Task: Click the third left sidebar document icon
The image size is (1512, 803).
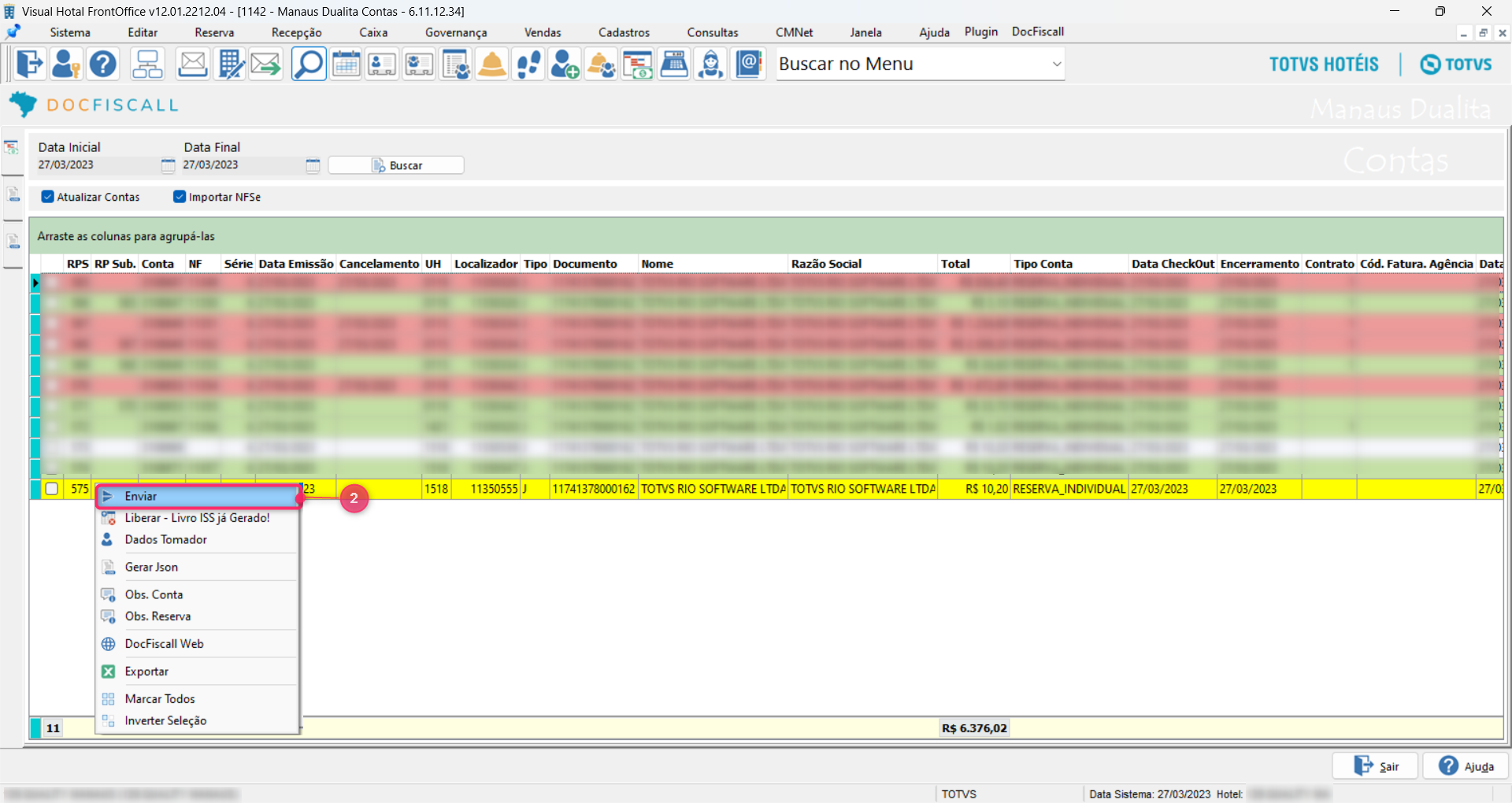Action: pyautogui.click(x=13, y=241)
